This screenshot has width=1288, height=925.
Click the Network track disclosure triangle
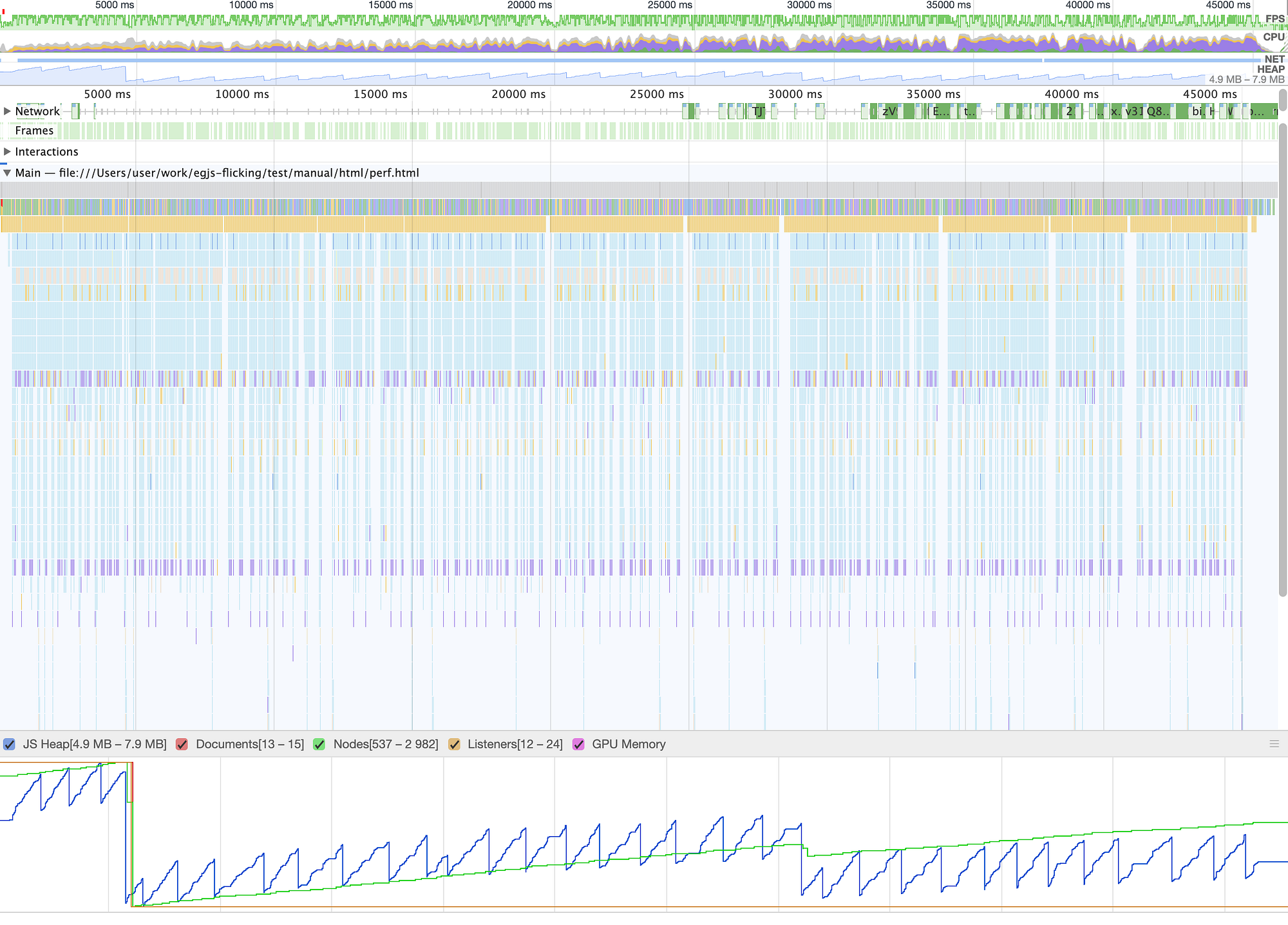coord(7,111)
